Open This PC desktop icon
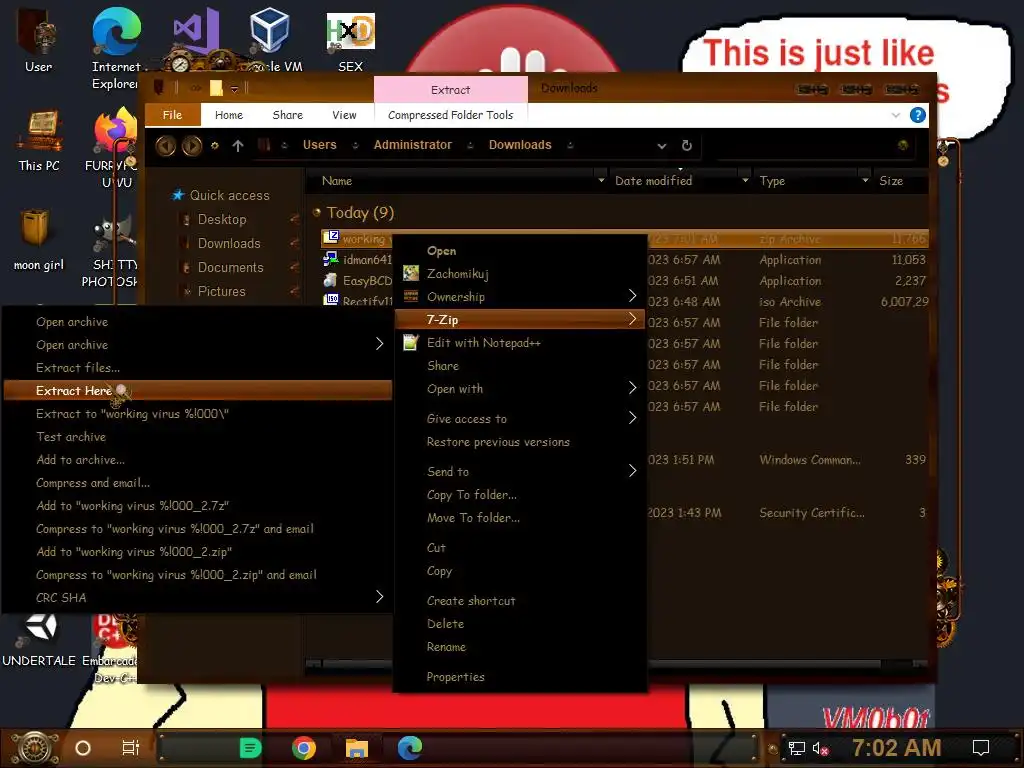Image resolution: width=1024 pixels, height=768 pixels. point(39,141)
